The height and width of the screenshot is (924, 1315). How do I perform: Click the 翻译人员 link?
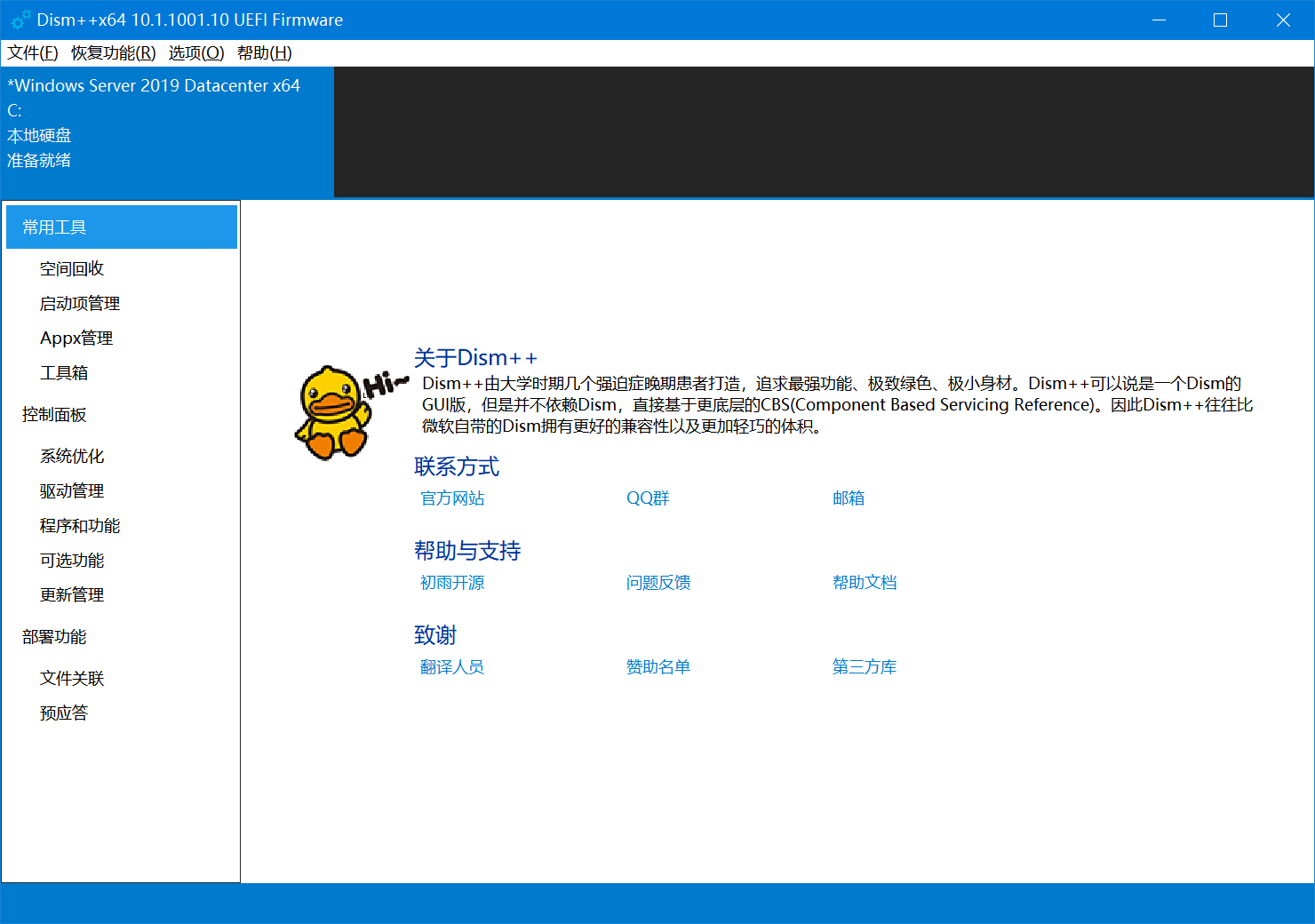[x=452, y=667]
